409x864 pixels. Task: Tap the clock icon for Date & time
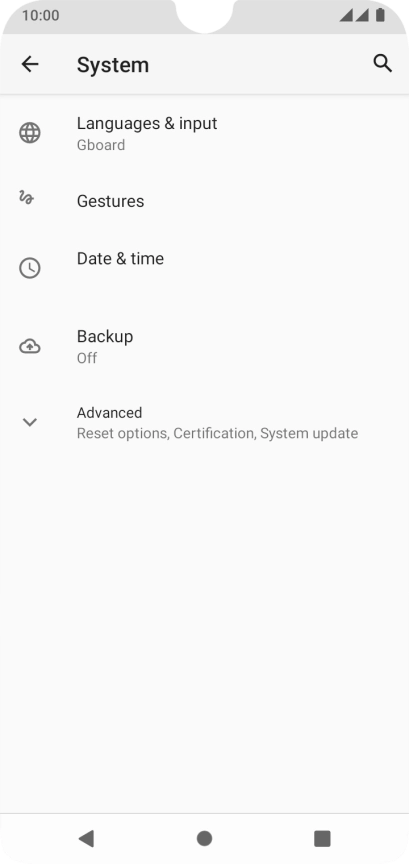click(x=30, y=268)
